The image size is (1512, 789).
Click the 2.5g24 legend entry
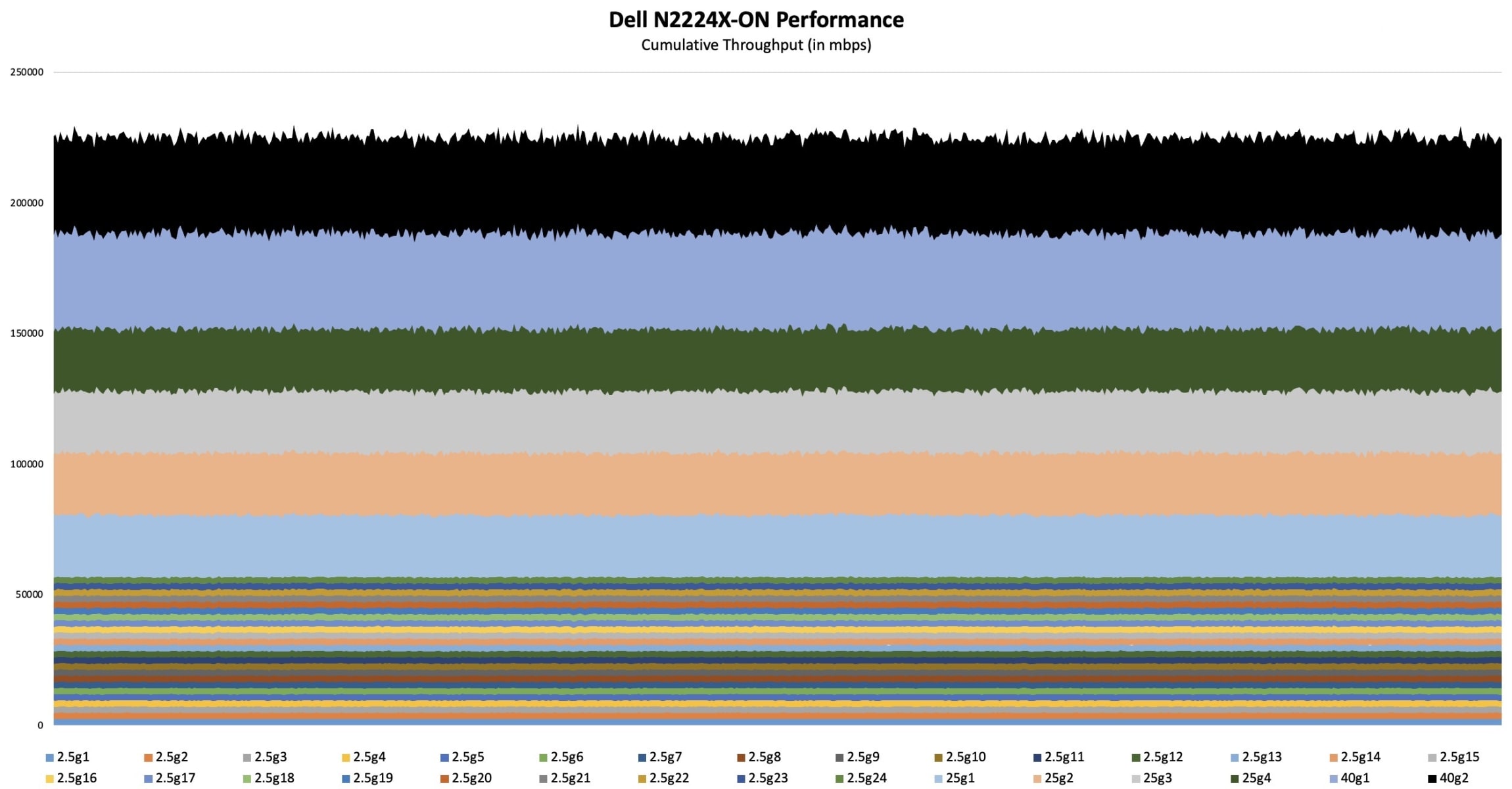pos(866,778)
